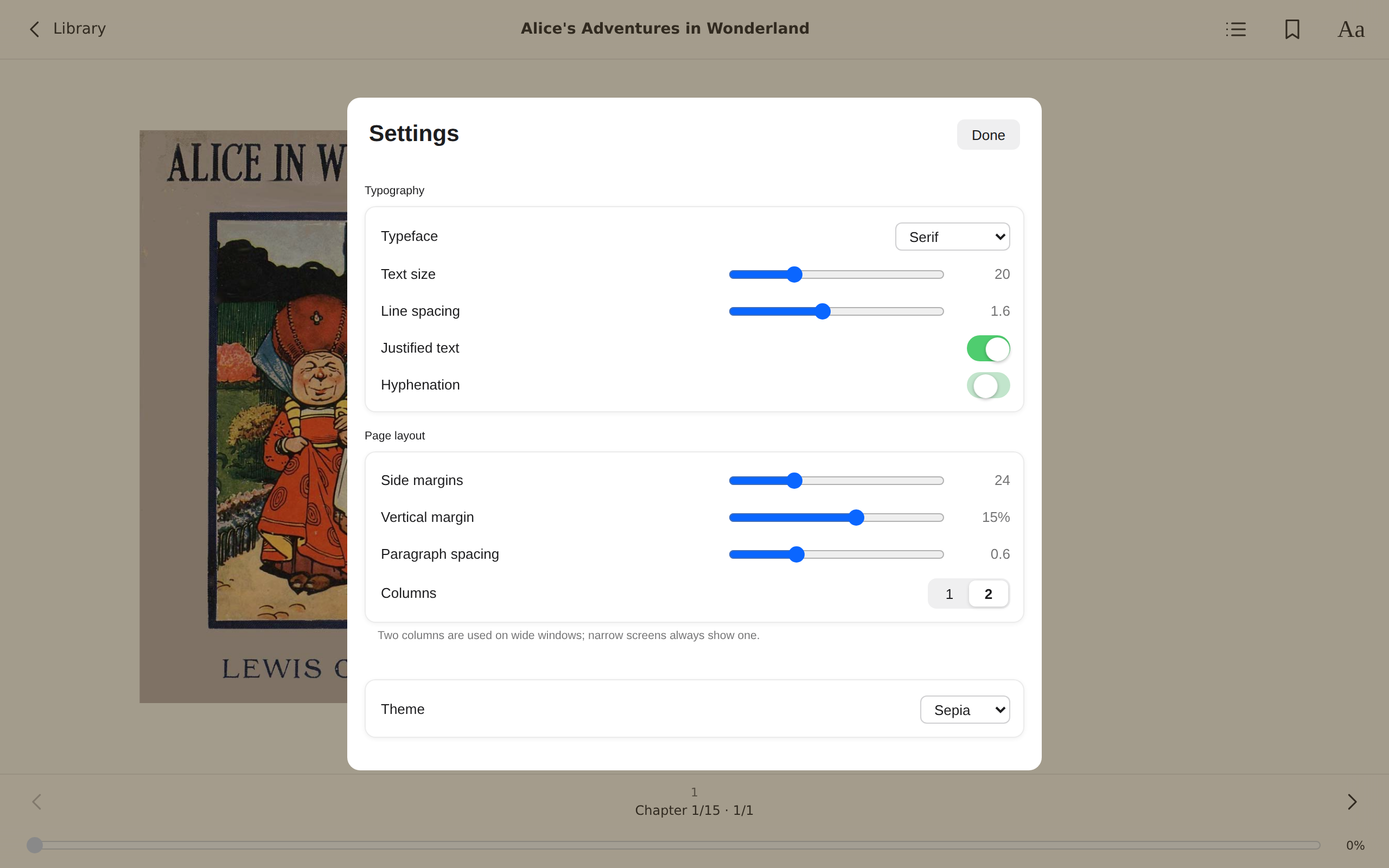Viewport: 1389px width, 868px height.
Task: Click the Paragraph spacing slider
Action: pyautogui.click(x=836, y=554)
